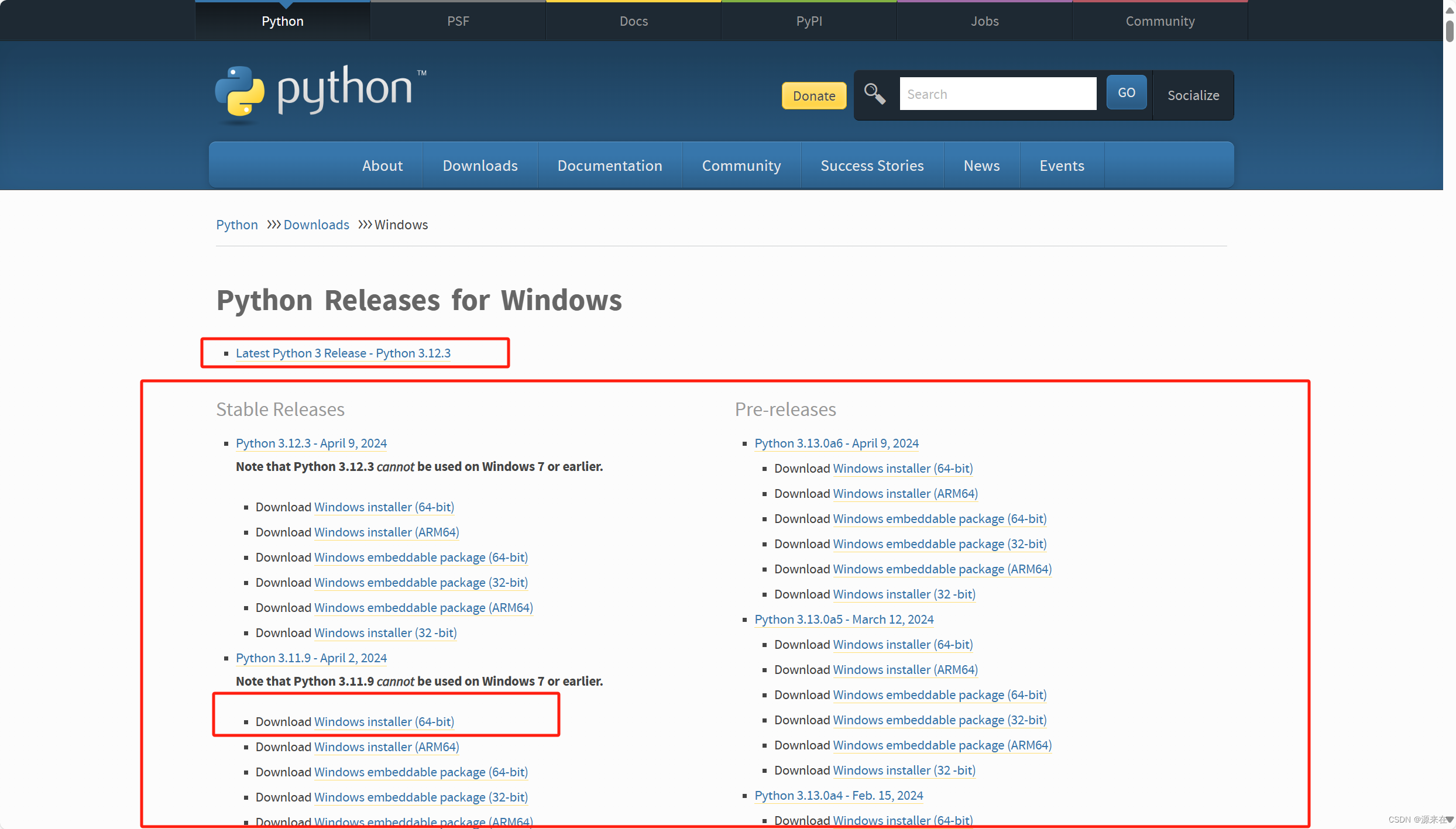
Task: Click the Python breadcrumb link
Action: tap(236, 225)
